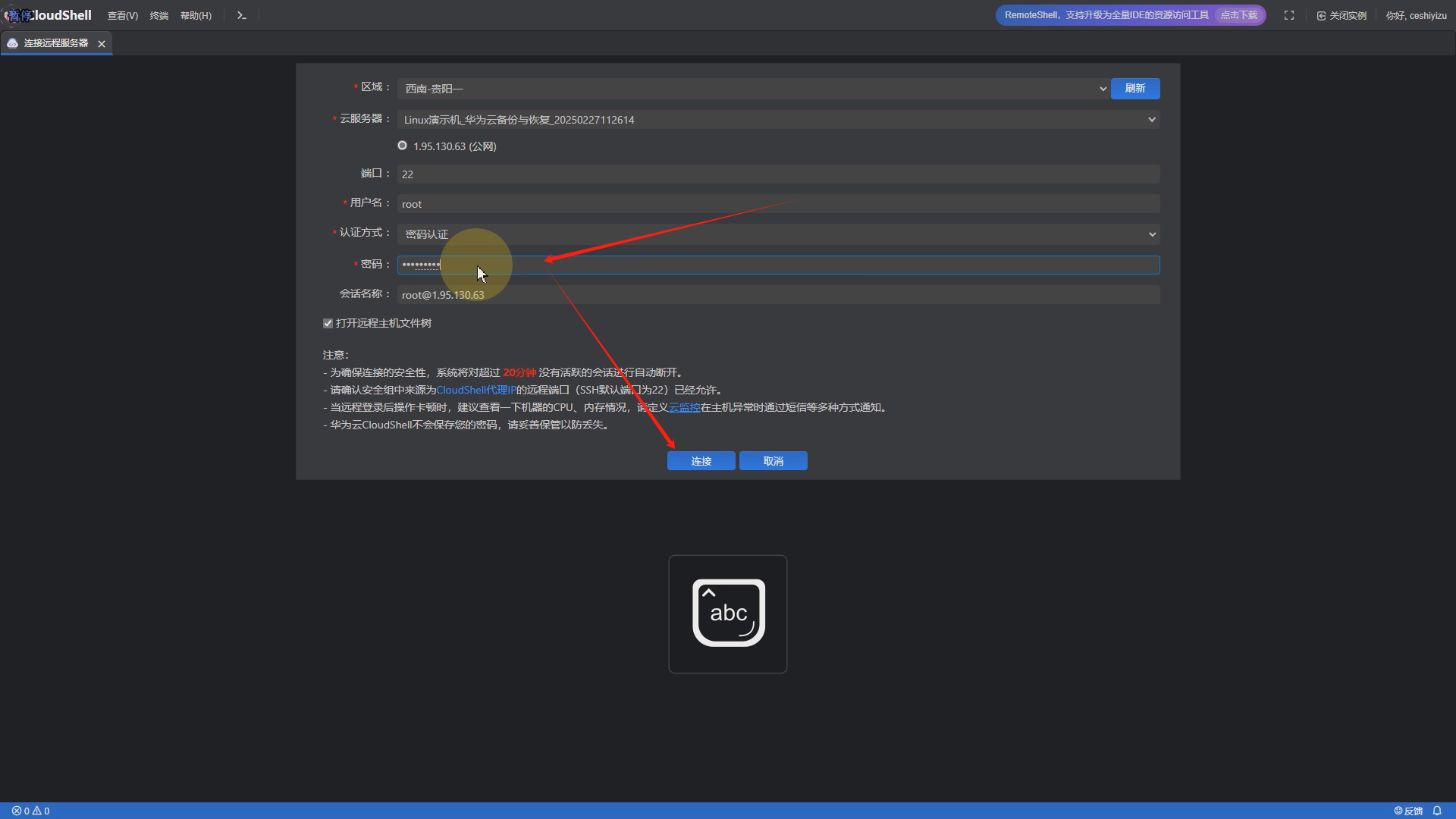Close the 连接远程服务器 tab

[x=102, y=44]
